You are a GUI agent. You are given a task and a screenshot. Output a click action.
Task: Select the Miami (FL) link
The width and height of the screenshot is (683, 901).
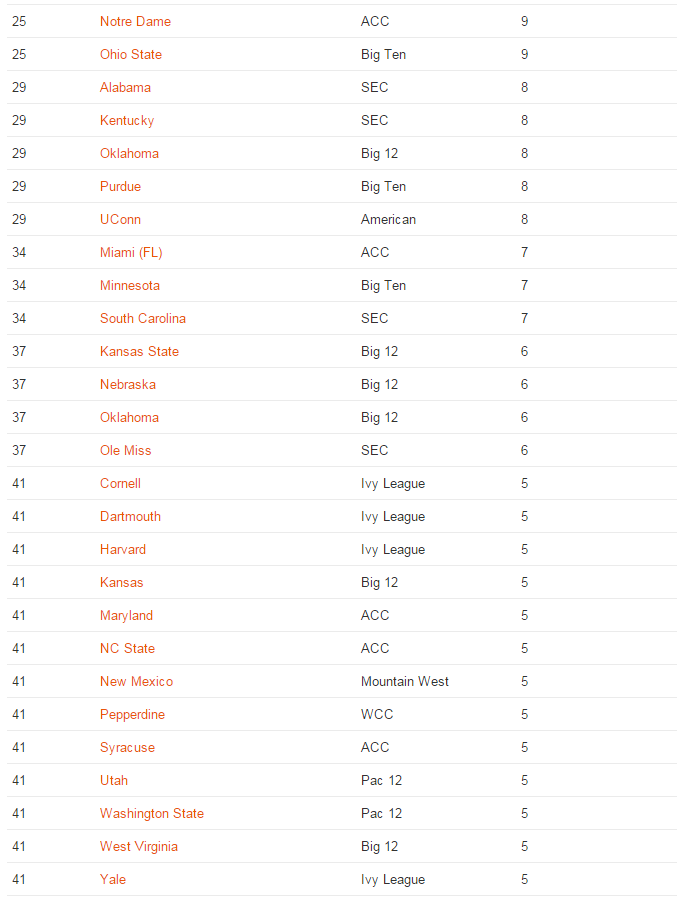pyautogui.click(x=131, y=252)
